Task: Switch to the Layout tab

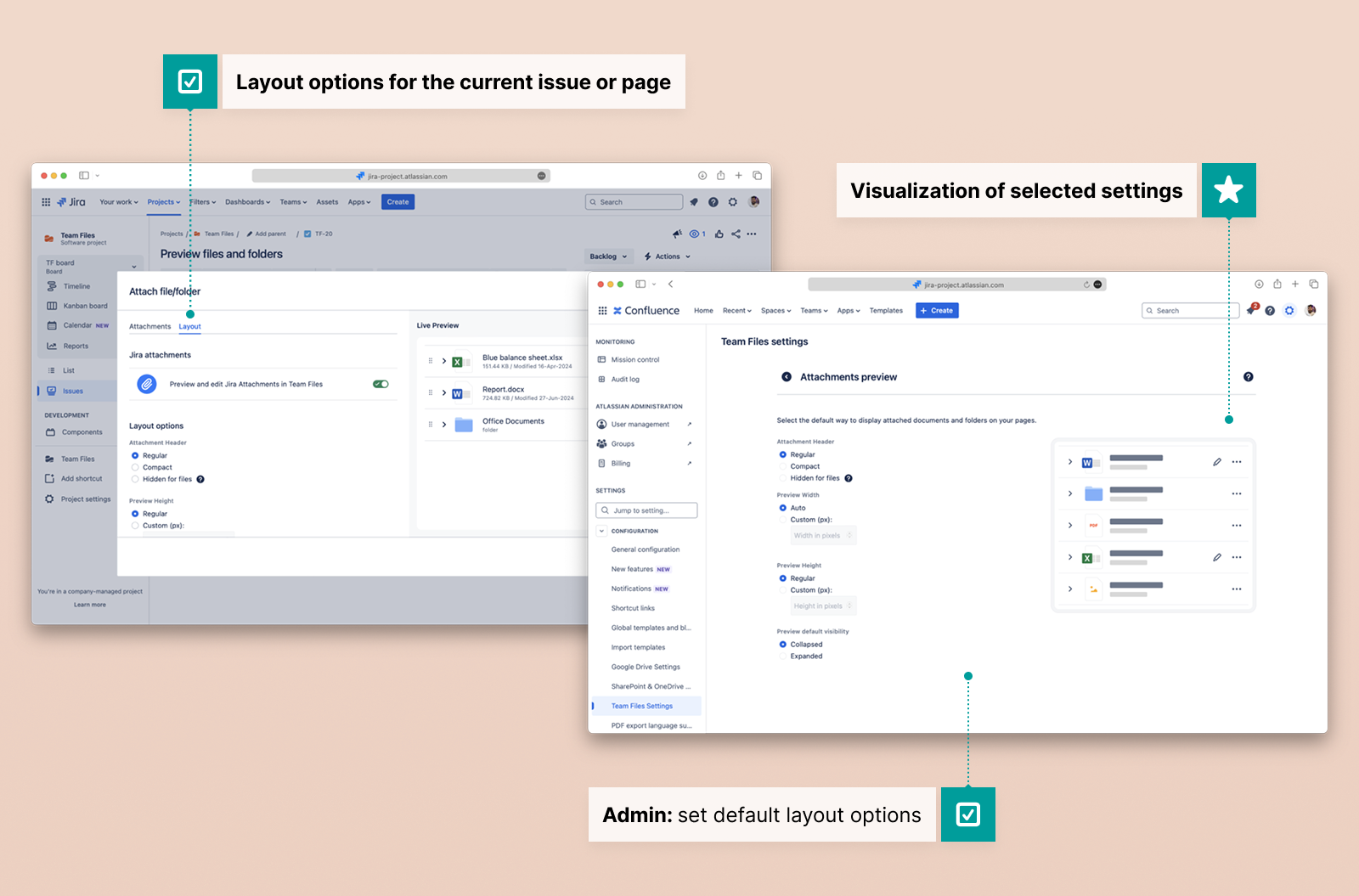Action: point(190,326)
